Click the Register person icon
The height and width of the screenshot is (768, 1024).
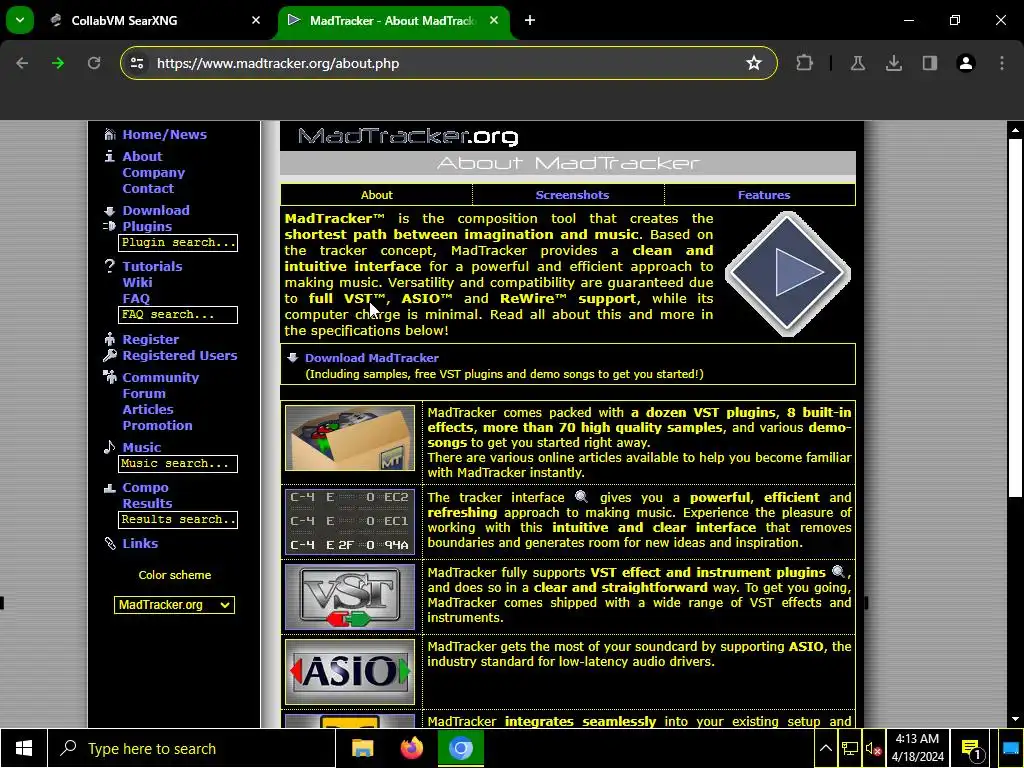click(109, 339)
